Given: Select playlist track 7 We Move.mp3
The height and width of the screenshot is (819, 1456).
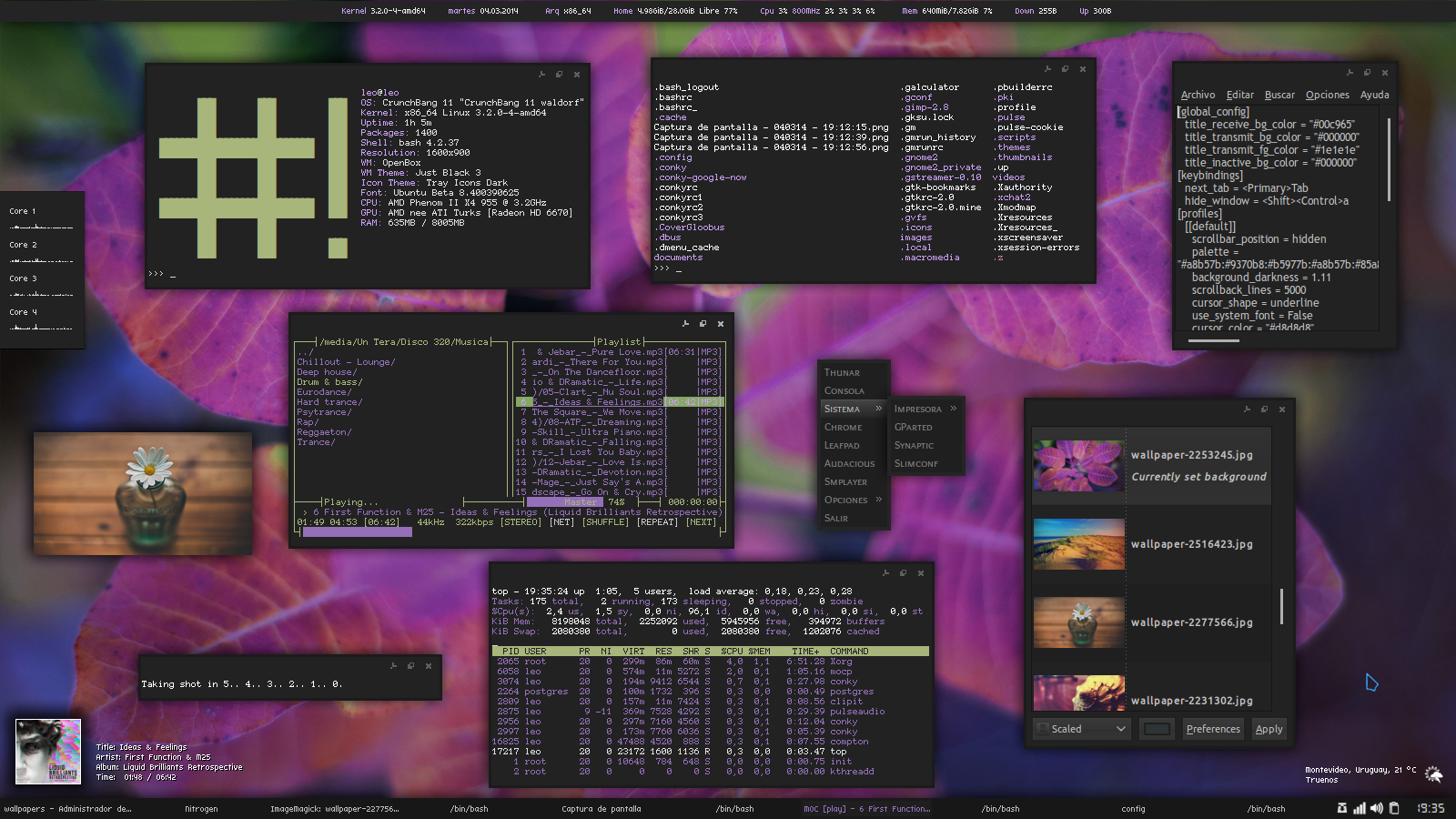Looking at the screenshot, I should click(x=619, y=412).
